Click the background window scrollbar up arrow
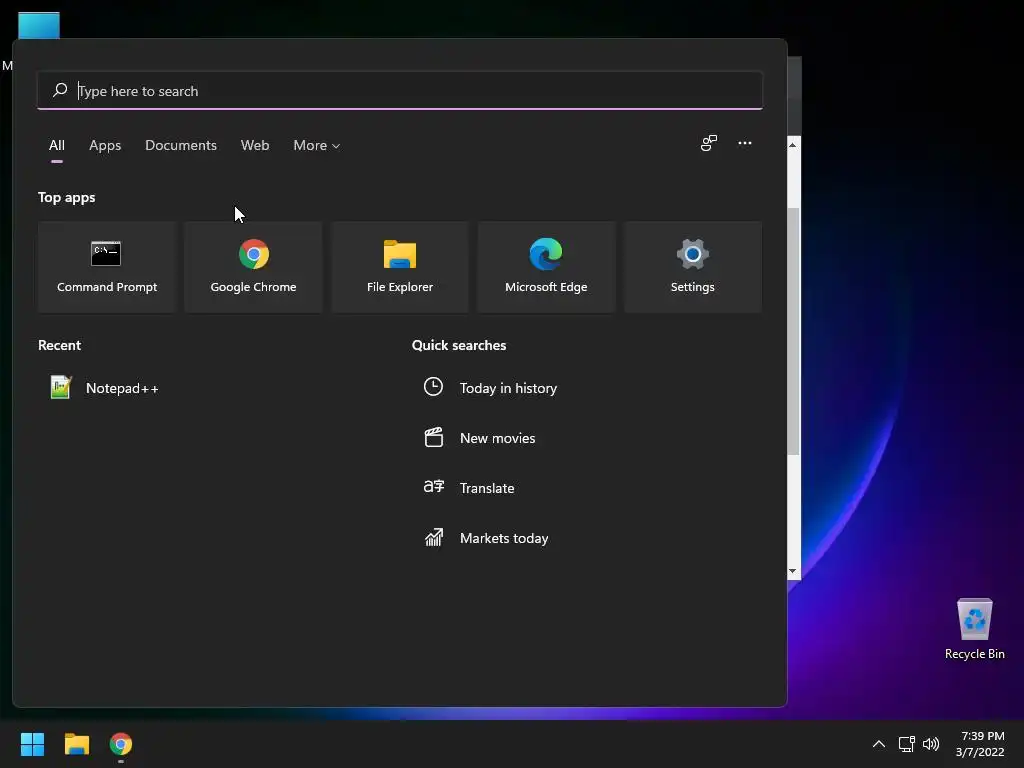1024x768 pixels. pos(793,144)
